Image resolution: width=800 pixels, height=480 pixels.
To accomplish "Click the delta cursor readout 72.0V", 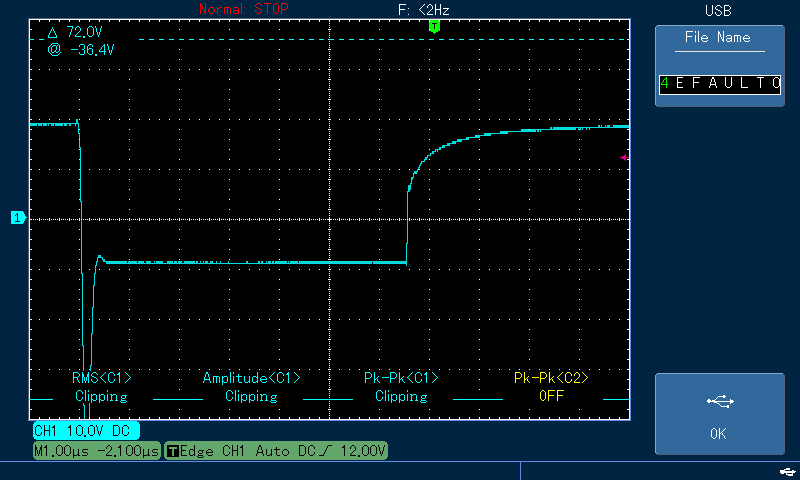I will pos(75,33).
